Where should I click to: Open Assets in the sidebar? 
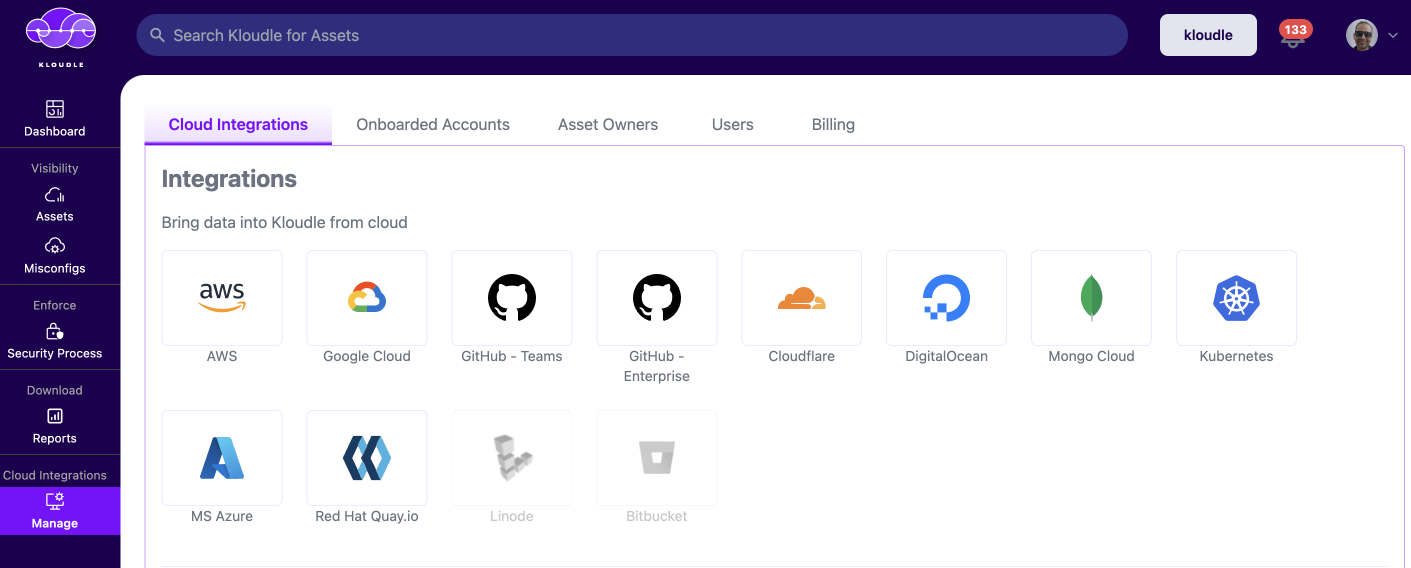pyautogui.click(x=55, y=204)
